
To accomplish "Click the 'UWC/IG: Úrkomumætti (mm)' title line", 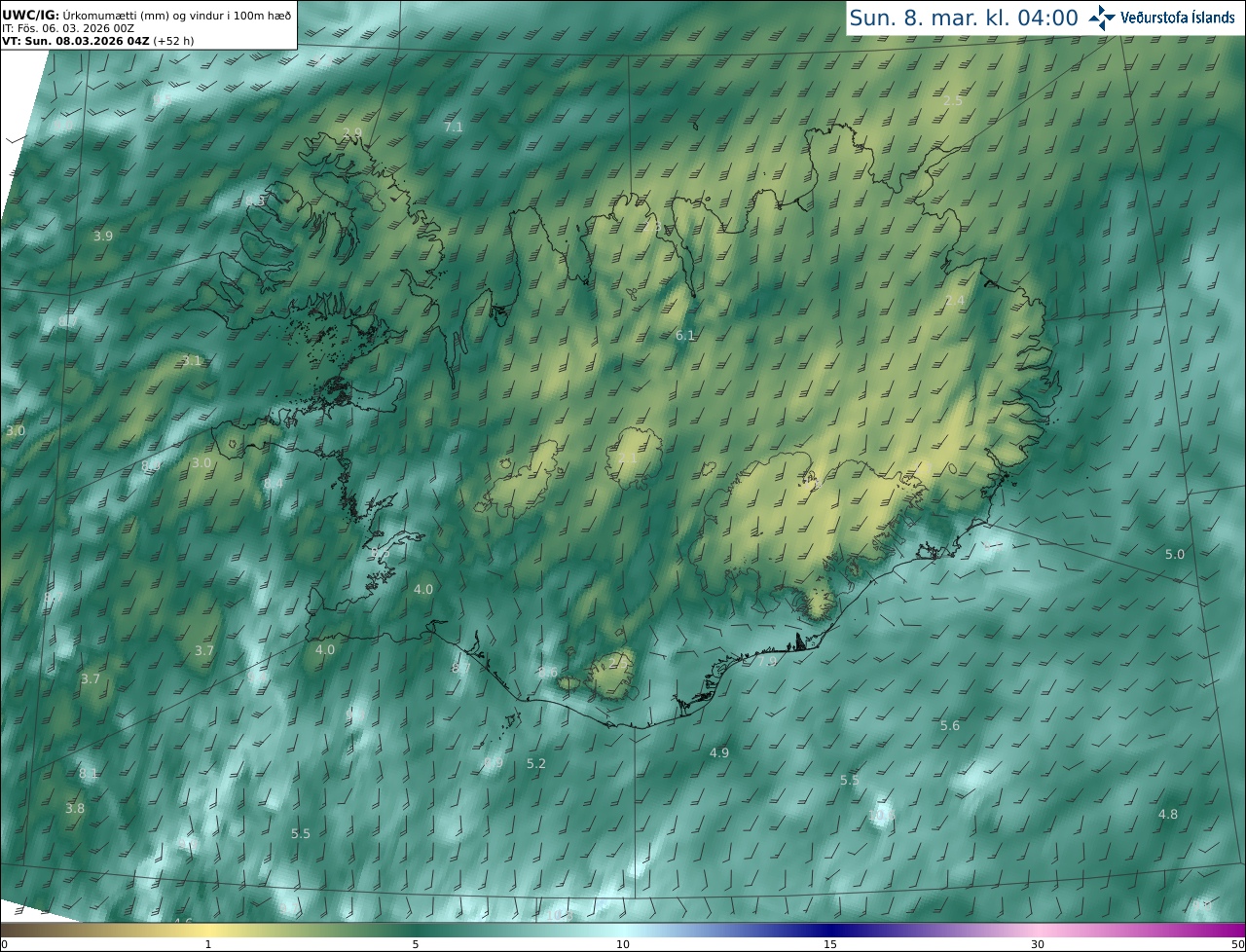I will 146,16.
